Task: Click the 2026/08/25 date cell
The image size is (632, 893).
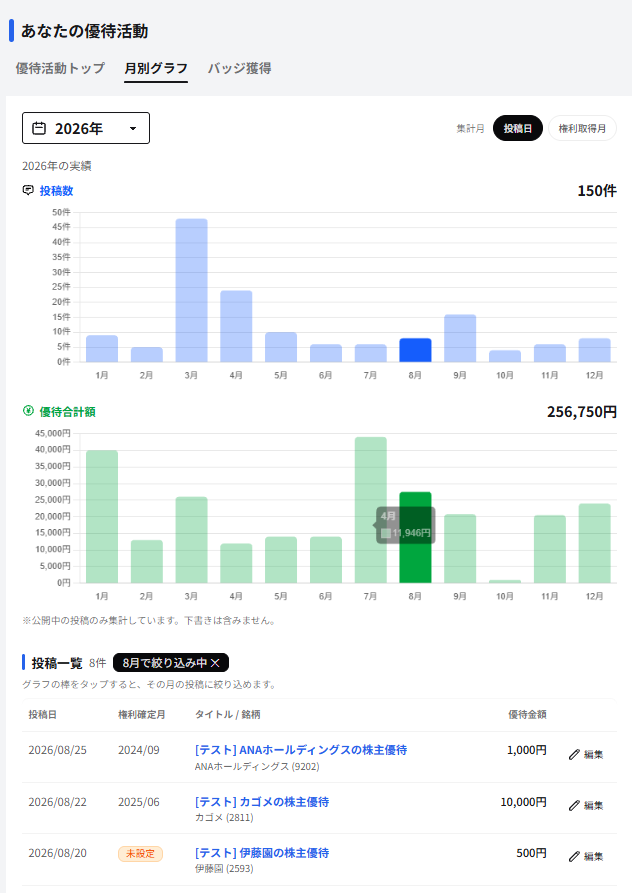Action: [x=58, y=750]
